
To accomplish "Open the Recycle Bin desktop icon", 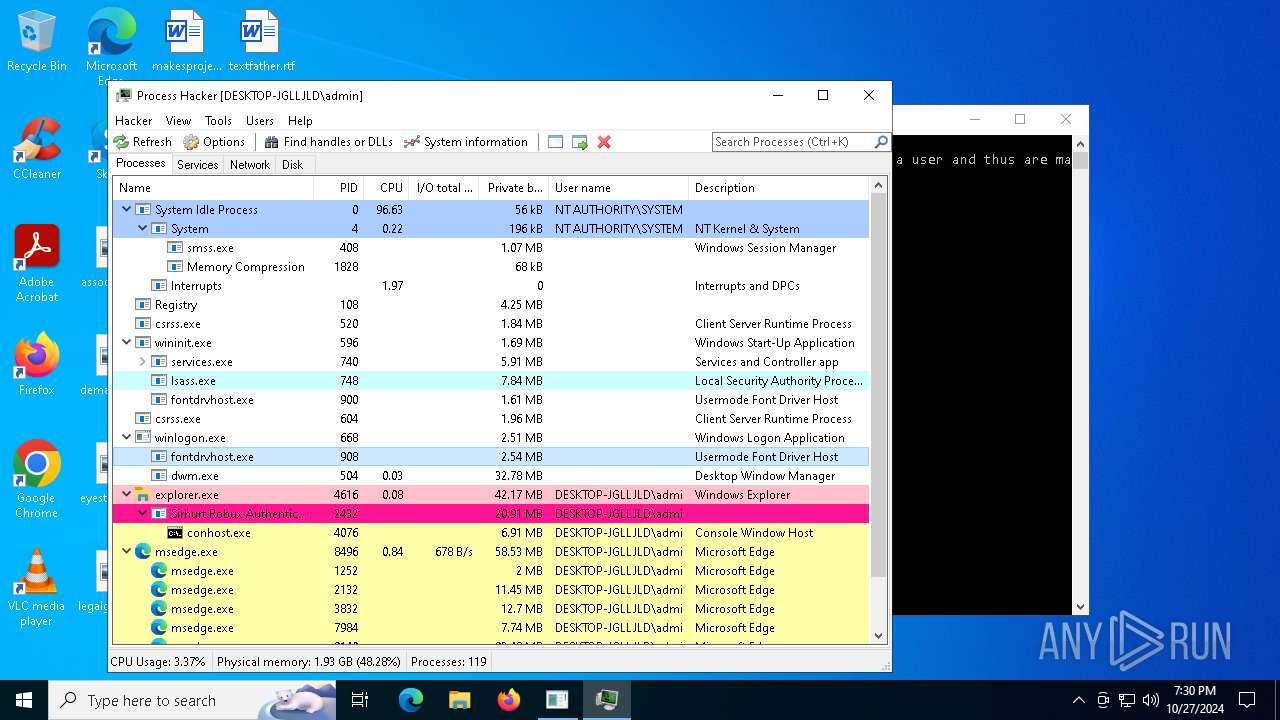I will pos(37,41).
